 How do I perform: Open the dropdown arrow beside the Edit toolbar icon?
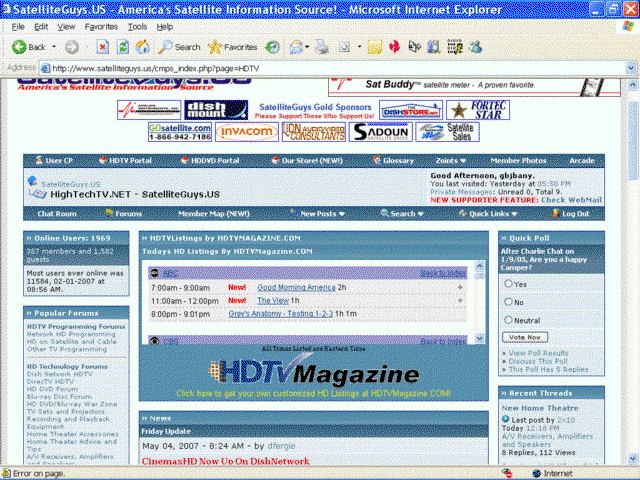[359, 47]
